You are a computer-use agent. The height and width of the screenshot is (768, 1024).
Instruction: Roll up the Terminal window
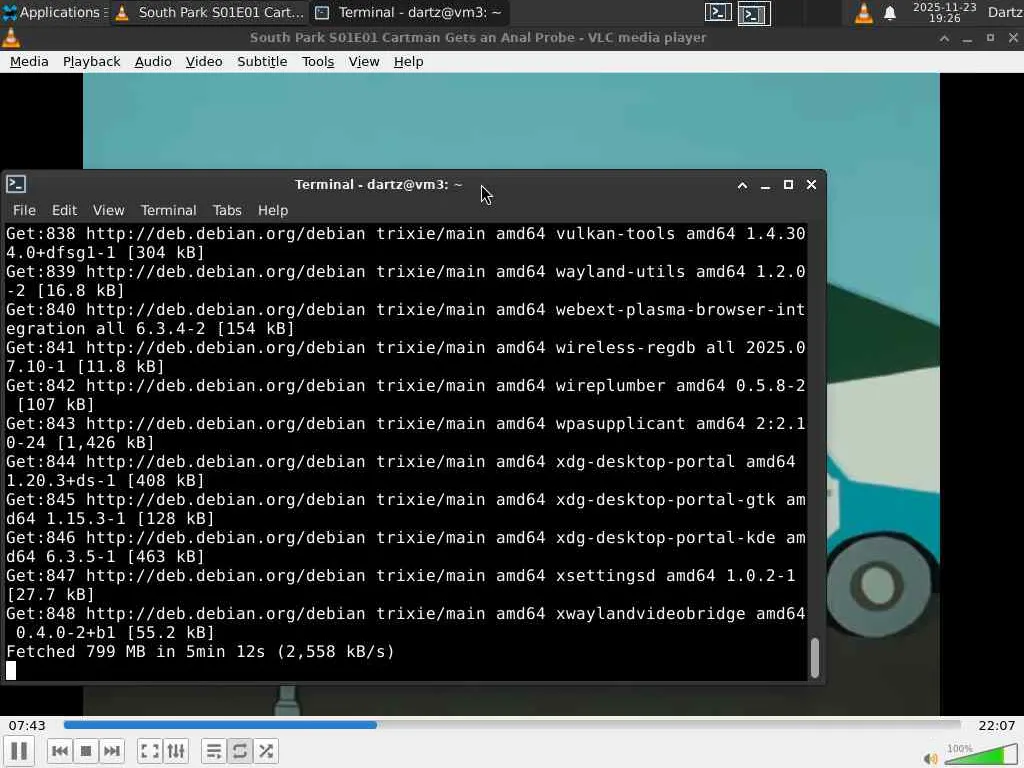tap(743, 185)
